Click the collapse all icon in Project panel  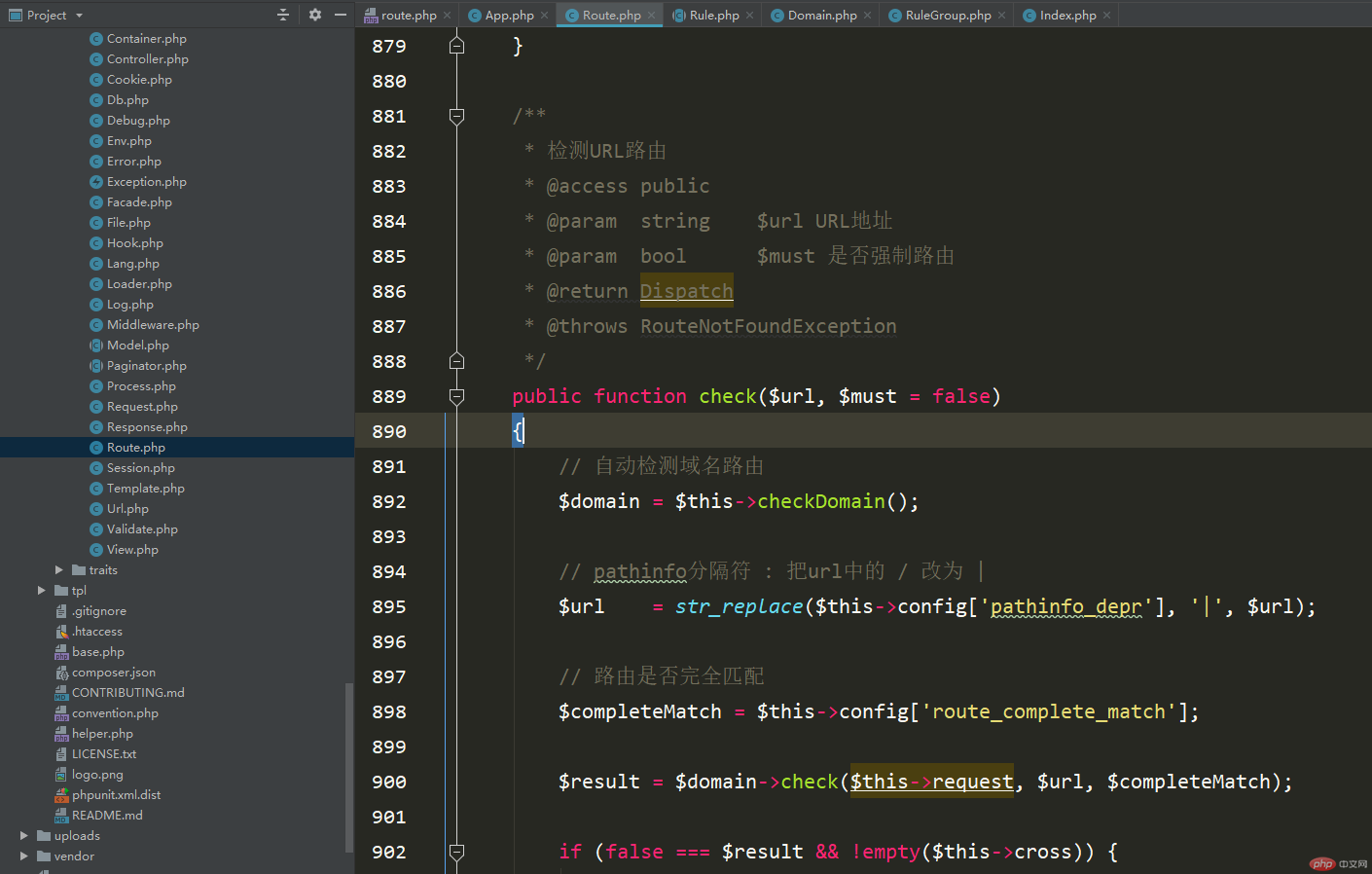[x=283, y=15]
